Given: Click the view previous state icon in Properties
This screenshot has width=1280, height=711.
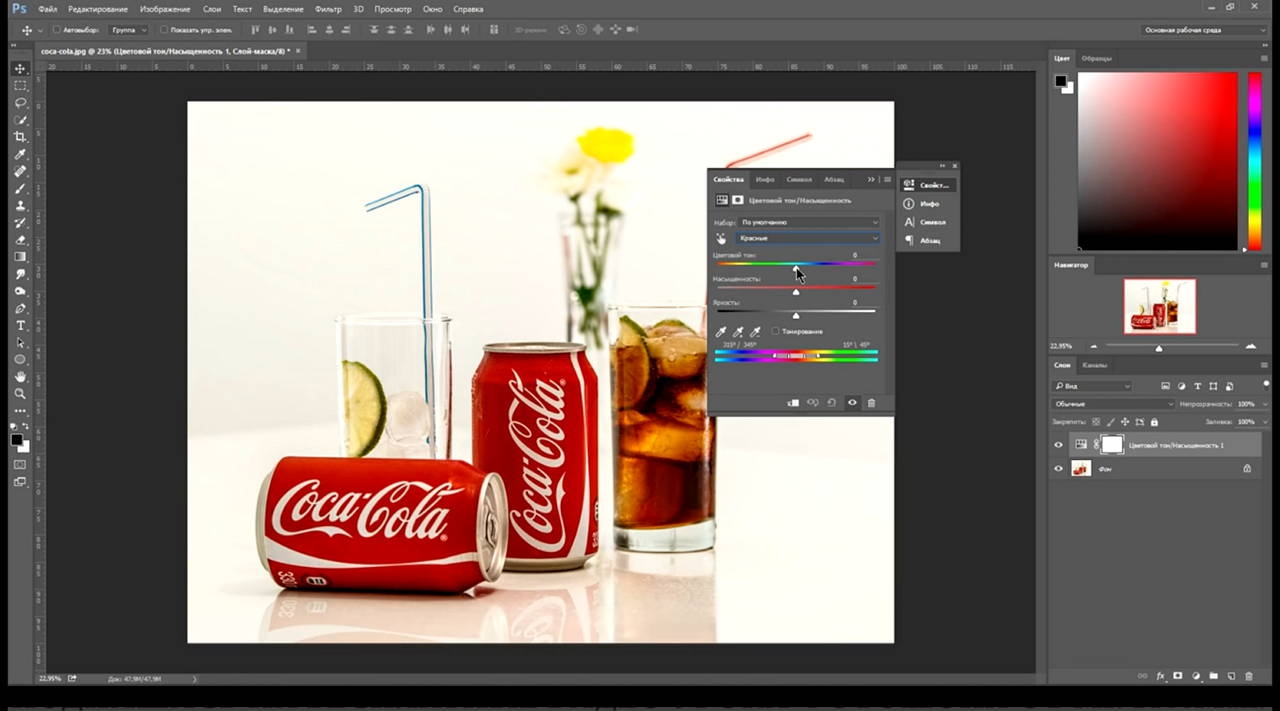Looking at the screenshot, I should tap(812, 402).
